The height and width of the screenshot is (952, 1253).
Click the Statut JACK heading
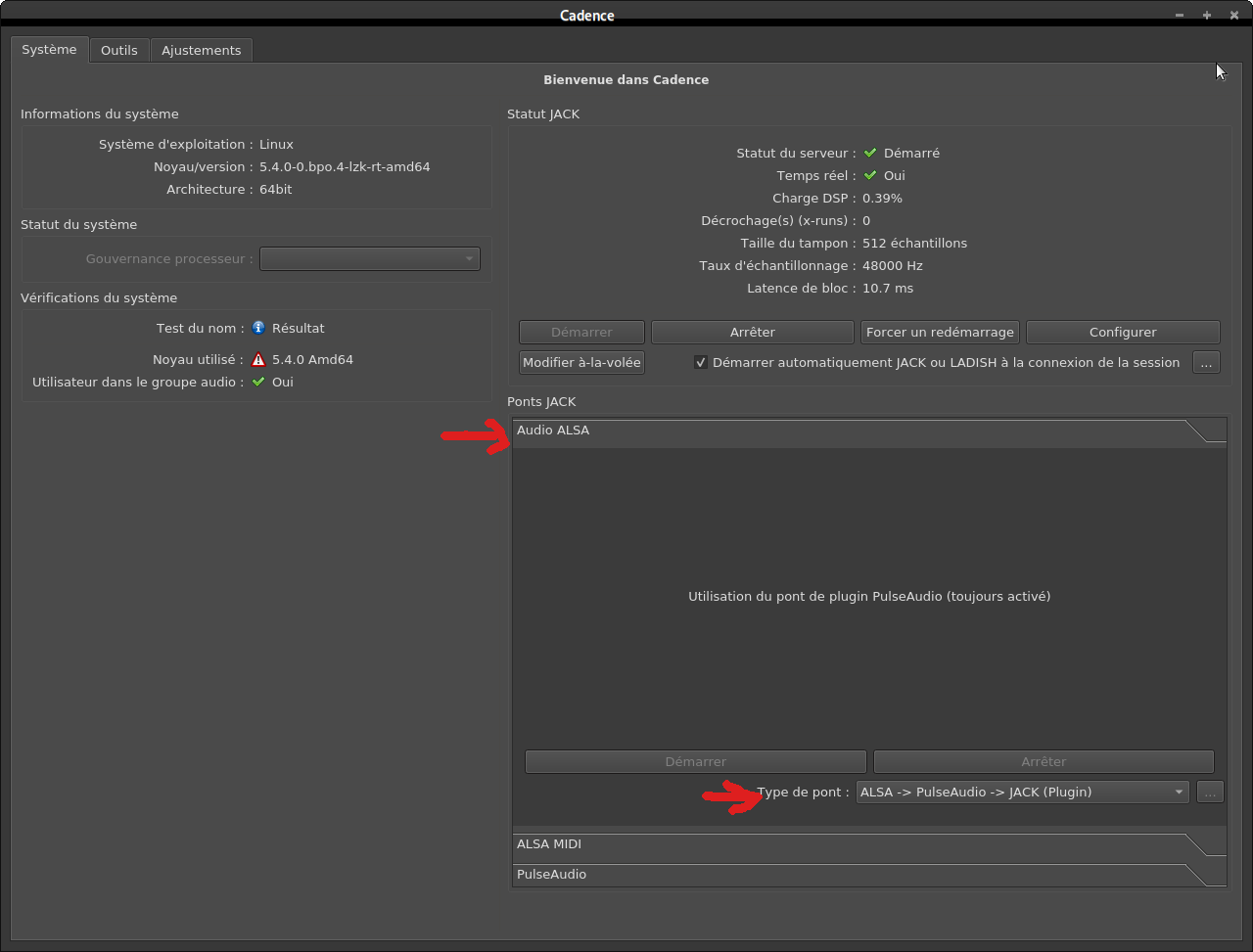pyautogui.click(x=543, y=114)
